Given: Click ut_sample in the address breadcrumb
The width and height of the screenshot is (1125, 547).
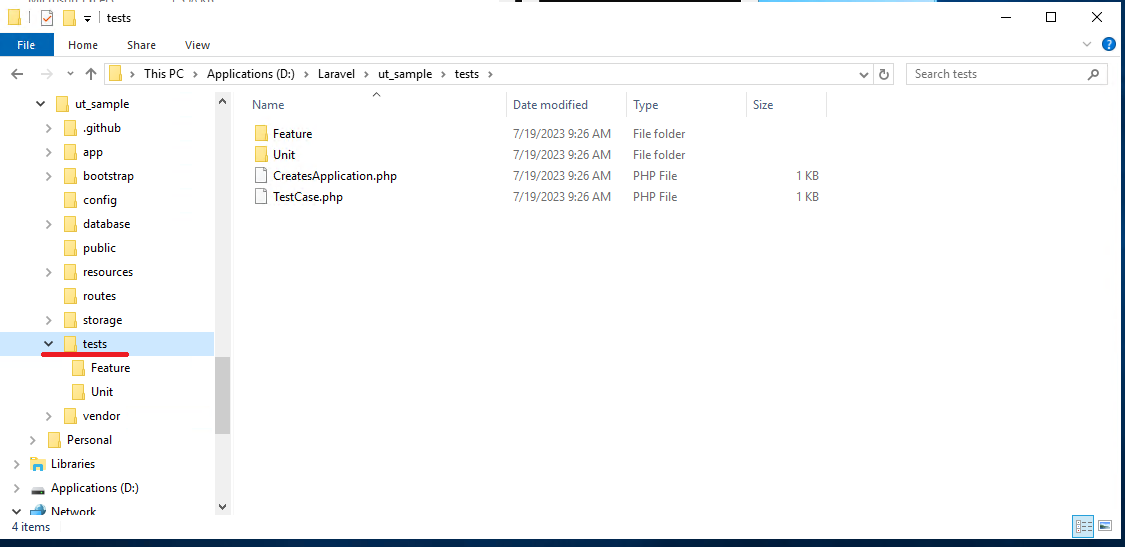Looking at the screenshot, I should coord(405,74).
